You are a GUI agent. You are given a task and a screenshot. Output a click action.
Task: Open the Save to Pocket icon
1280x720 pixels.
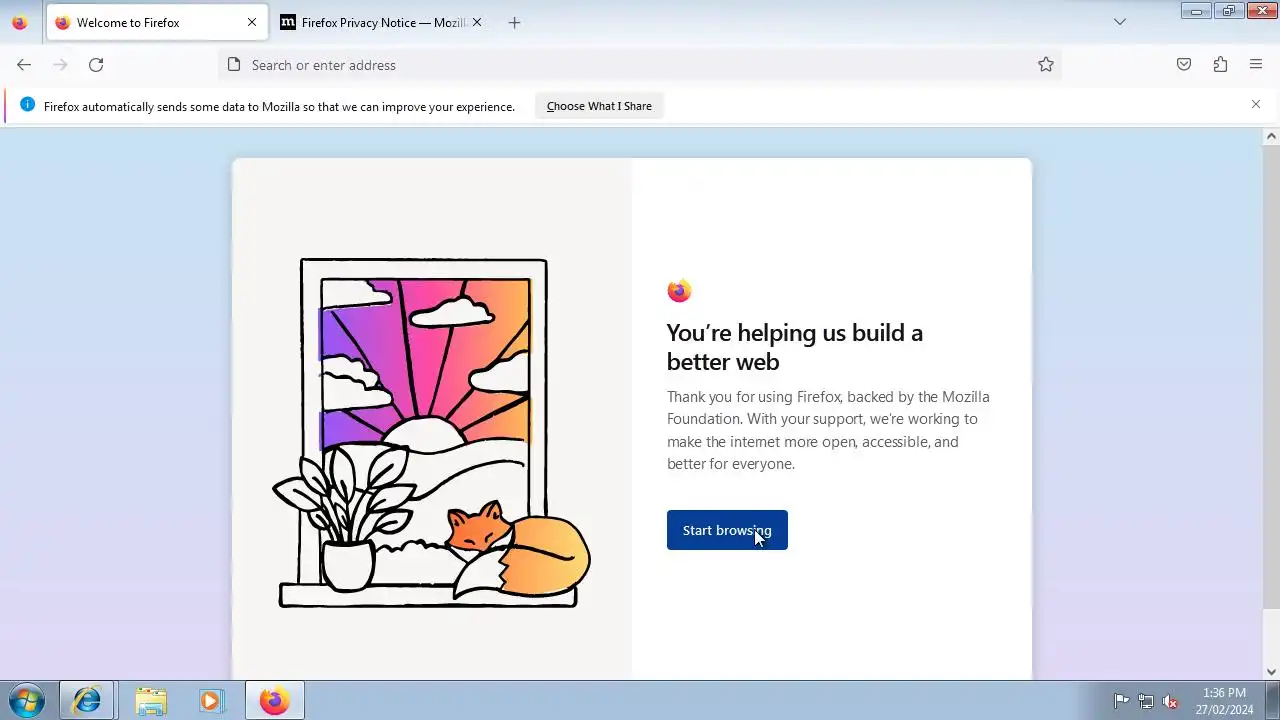(x=1184, y=65)
